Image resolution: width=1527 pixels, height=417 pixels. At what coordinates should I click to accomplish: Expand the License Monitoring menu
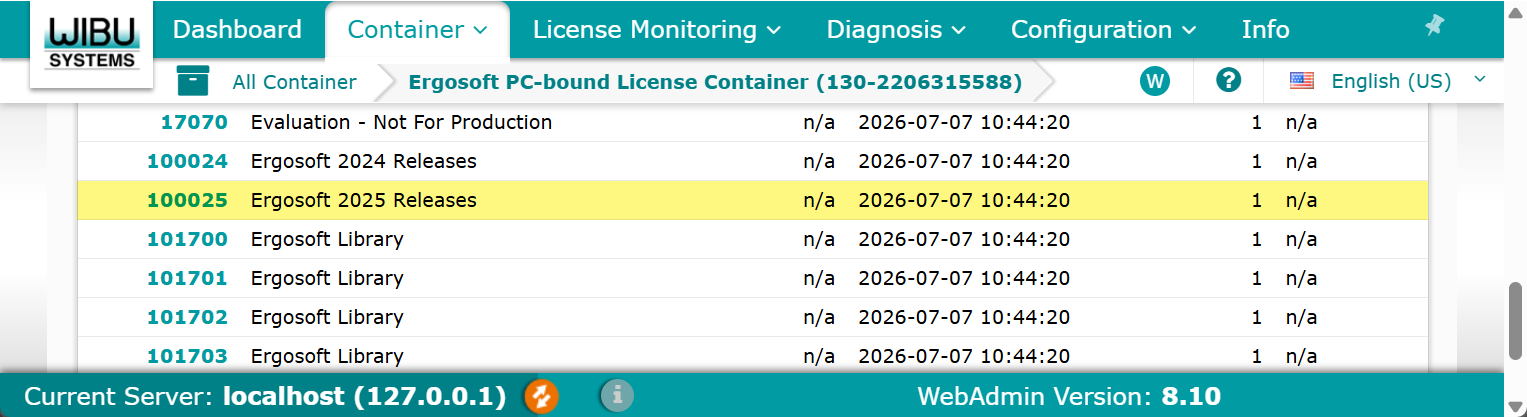coord(657,30)
